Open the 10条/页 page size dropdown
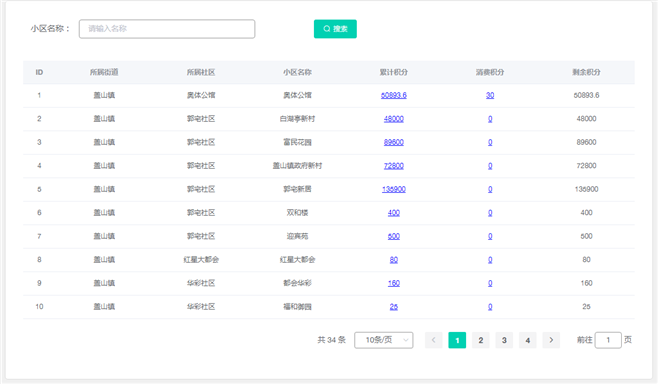 (x=384, y=340)
